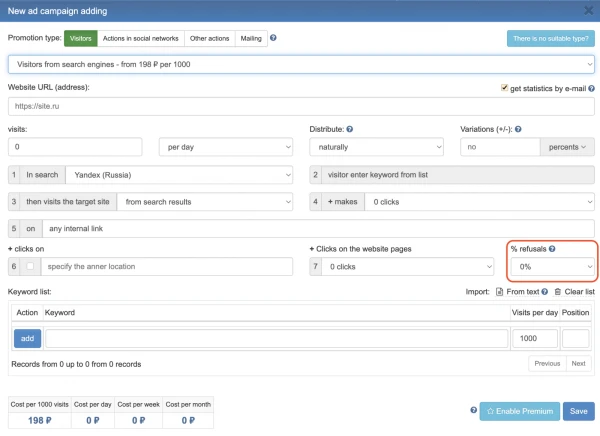Viewport: 600px width, 436px height.
Task: Click the Cost per month 0 ₽ value
Action: 188,420
